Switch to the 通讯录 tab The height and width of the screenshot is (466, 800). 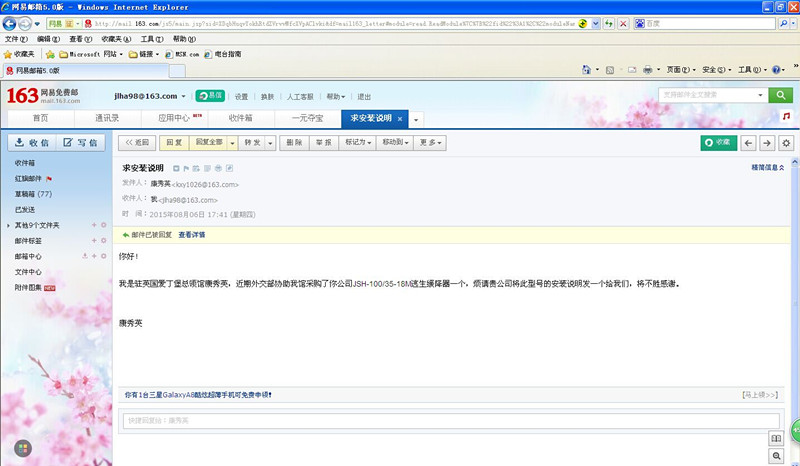[107, 118]
